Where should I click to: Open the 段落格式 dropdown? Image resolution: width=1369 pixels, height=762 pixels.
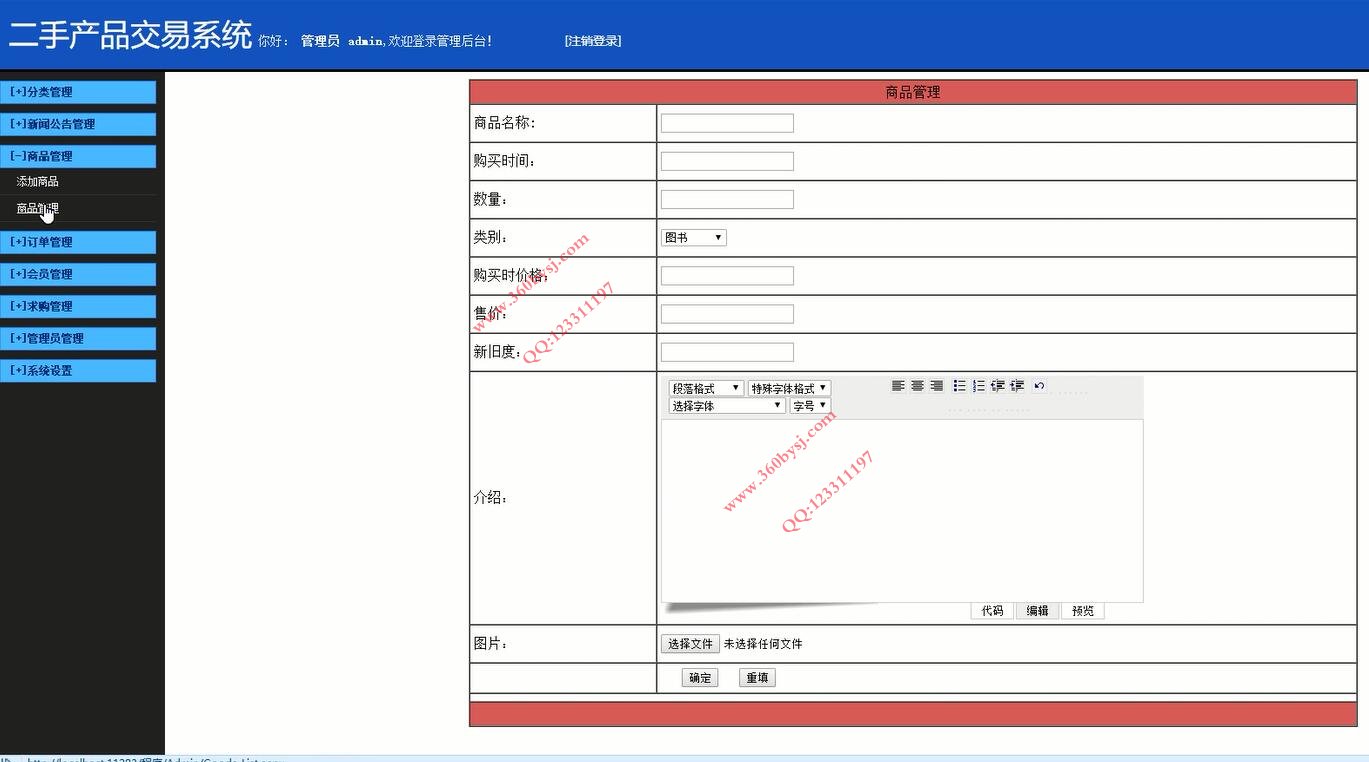pos(706,388)
